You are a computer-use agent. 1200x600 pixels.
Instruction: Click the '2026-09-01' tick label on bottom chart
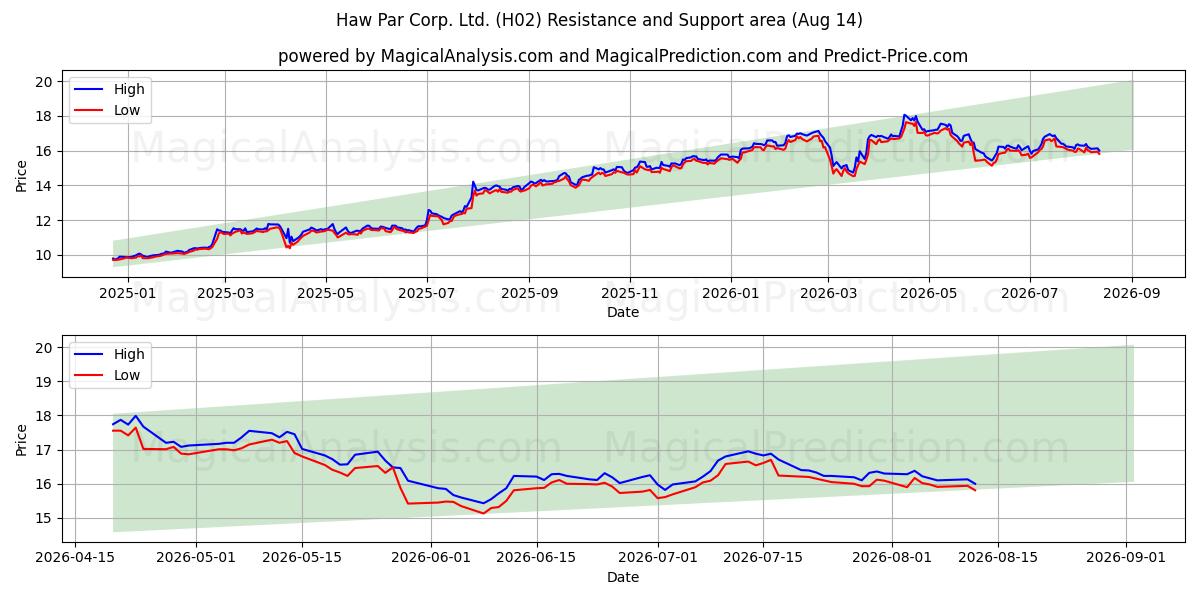click(1127, 558)
